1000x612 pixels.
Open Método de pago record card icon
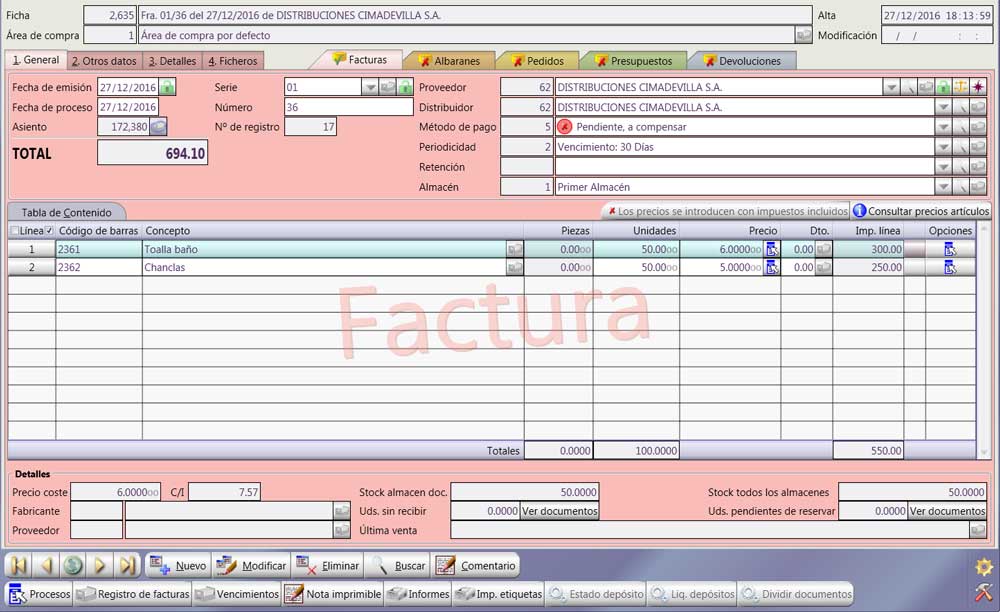(978, 127)
